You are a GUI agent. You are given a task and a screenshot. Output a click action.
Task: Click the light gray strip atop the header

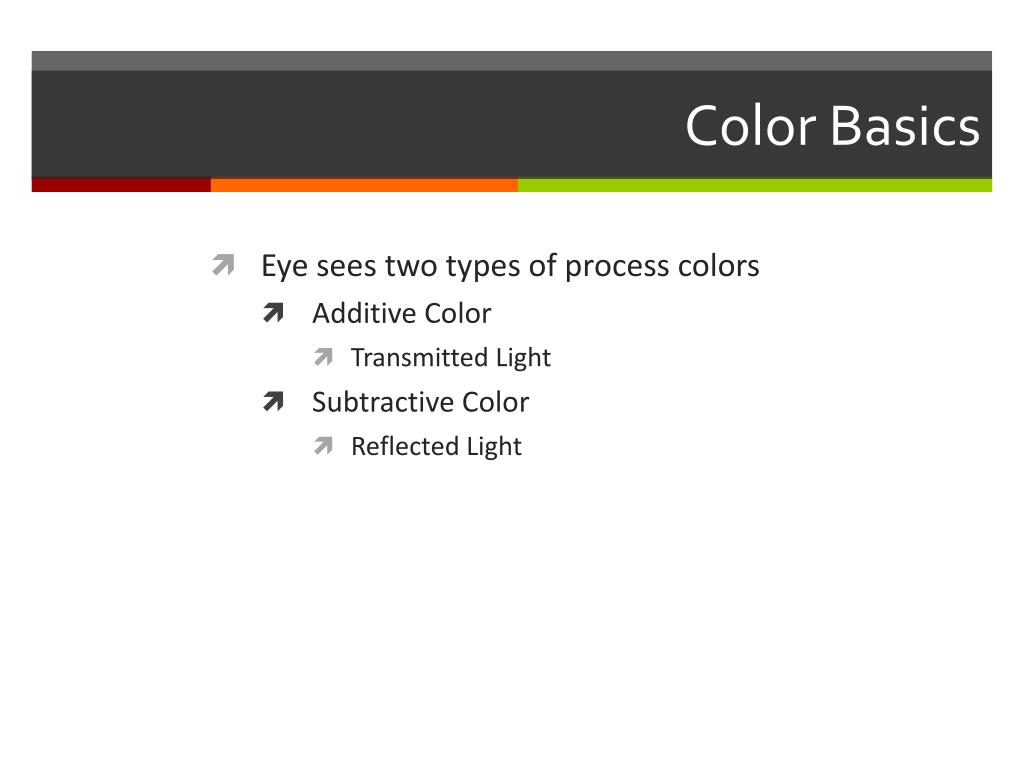pyautogui.click(x=511, y=61)
